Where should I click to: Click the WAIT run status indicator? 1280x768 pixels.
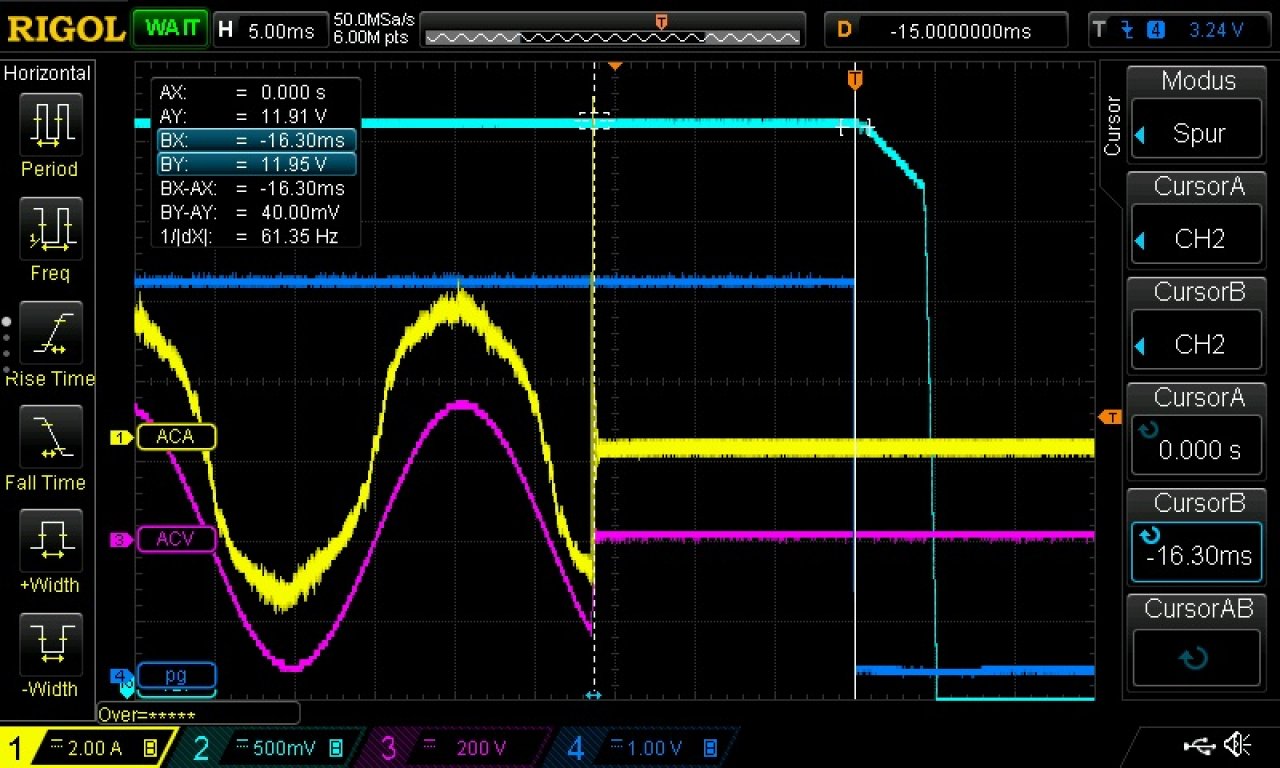[x=170, y=28]
